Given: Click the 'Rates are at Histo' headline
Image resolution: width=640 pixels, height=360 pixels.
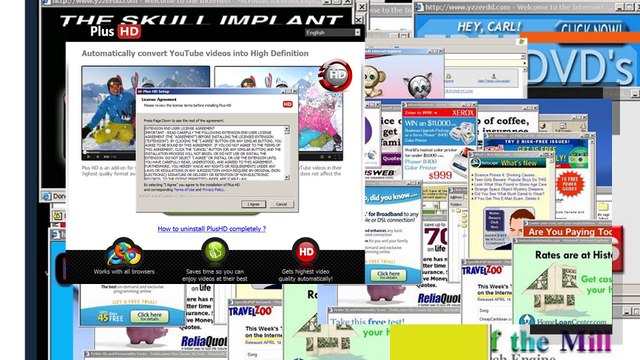Looking at the screenshot, I should point(573,255).
